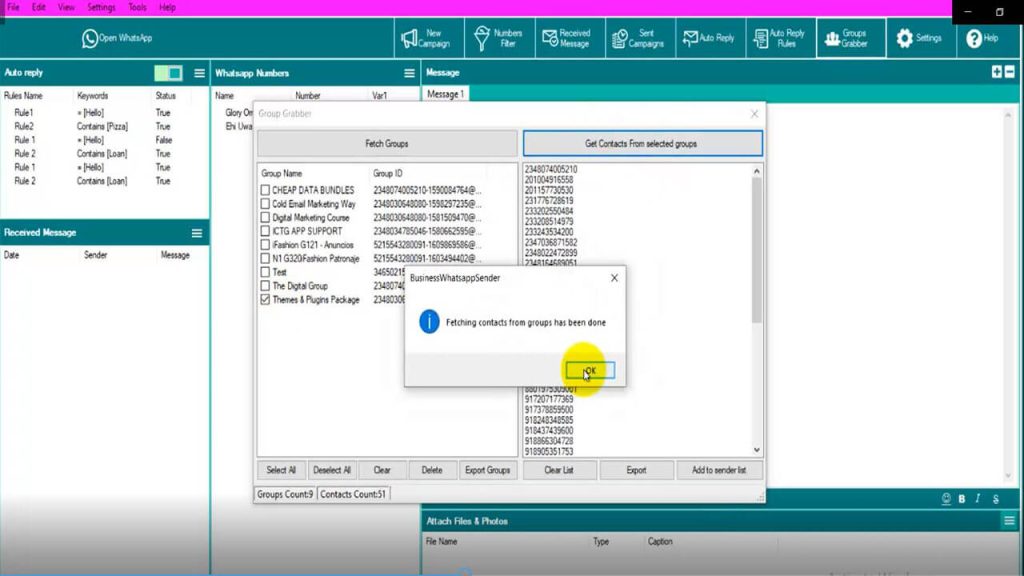Open the Received Message panel menu

click(197, 233)
